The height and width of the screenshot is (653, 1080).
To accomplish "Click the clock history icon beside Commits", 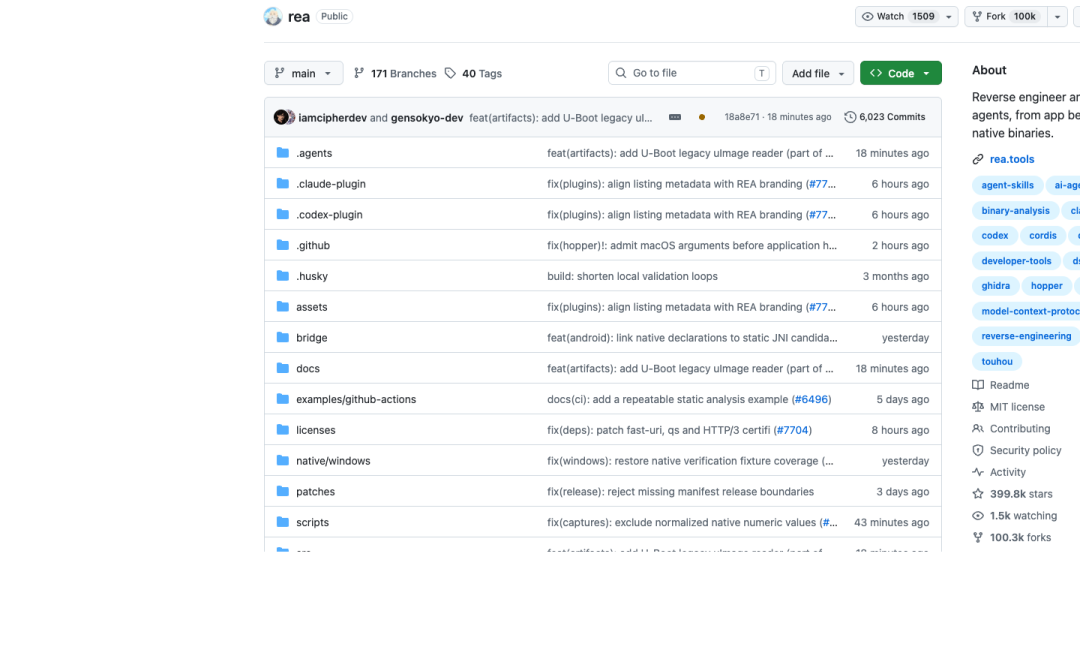I will (x=850, y=117).
